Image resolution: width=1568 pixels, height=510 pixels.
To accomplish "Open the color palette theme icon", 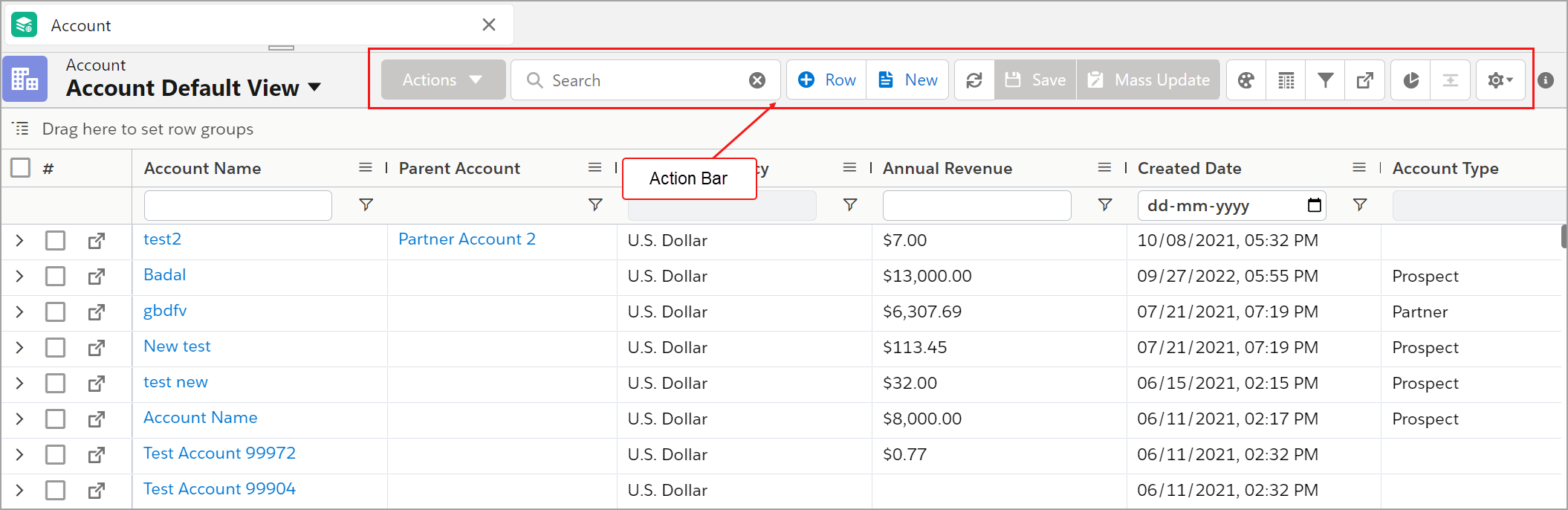I will click(1246, 80).
